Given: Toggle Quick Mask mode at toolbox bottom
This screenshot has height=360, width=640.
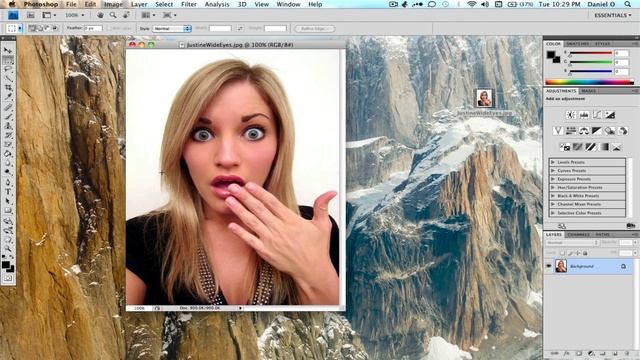Looking at the screenshot, I should click(8, 278).
